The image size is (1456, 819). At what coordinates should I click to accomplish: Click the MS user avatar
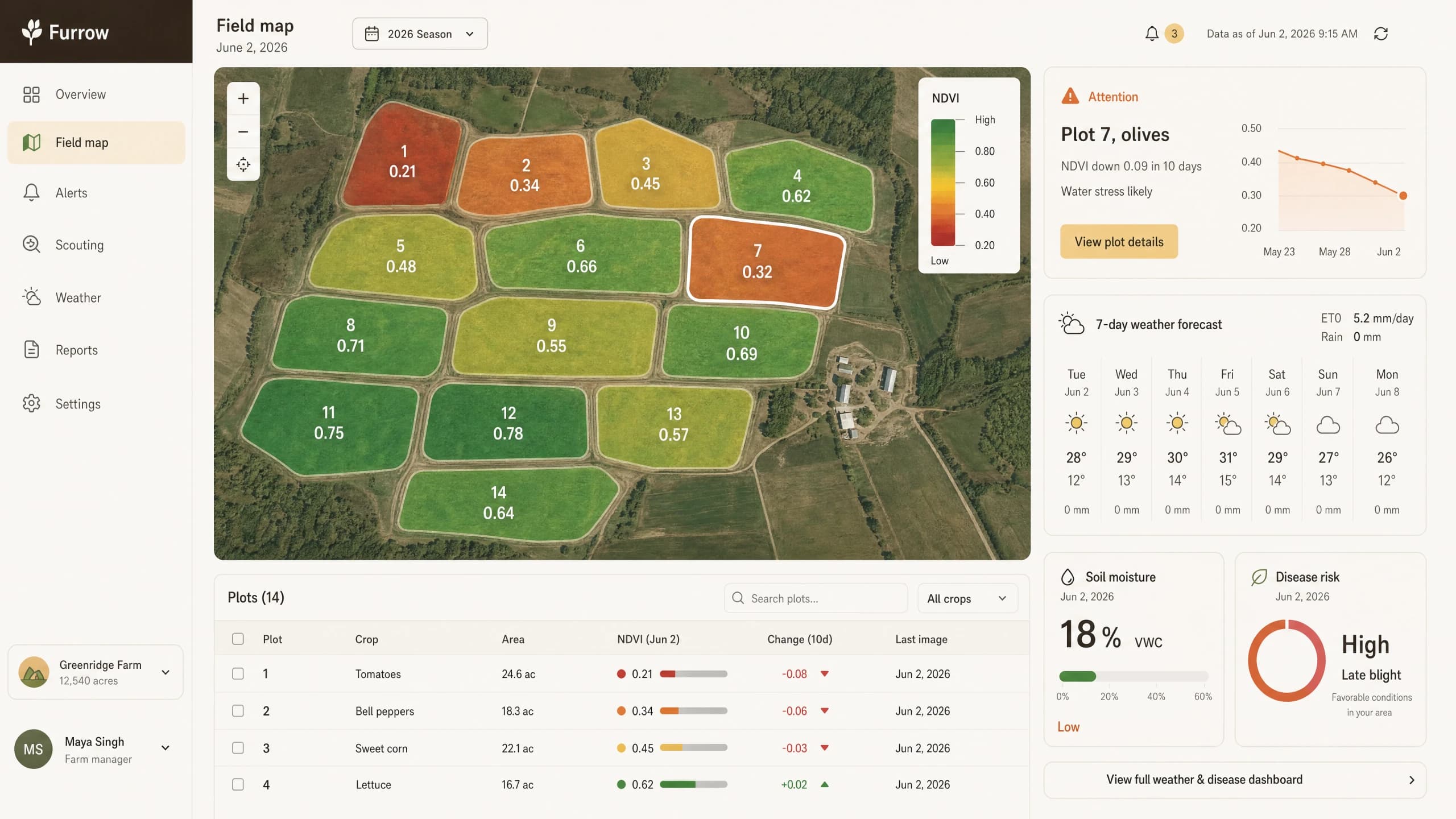pyautogui.click(x=33, y=749)
